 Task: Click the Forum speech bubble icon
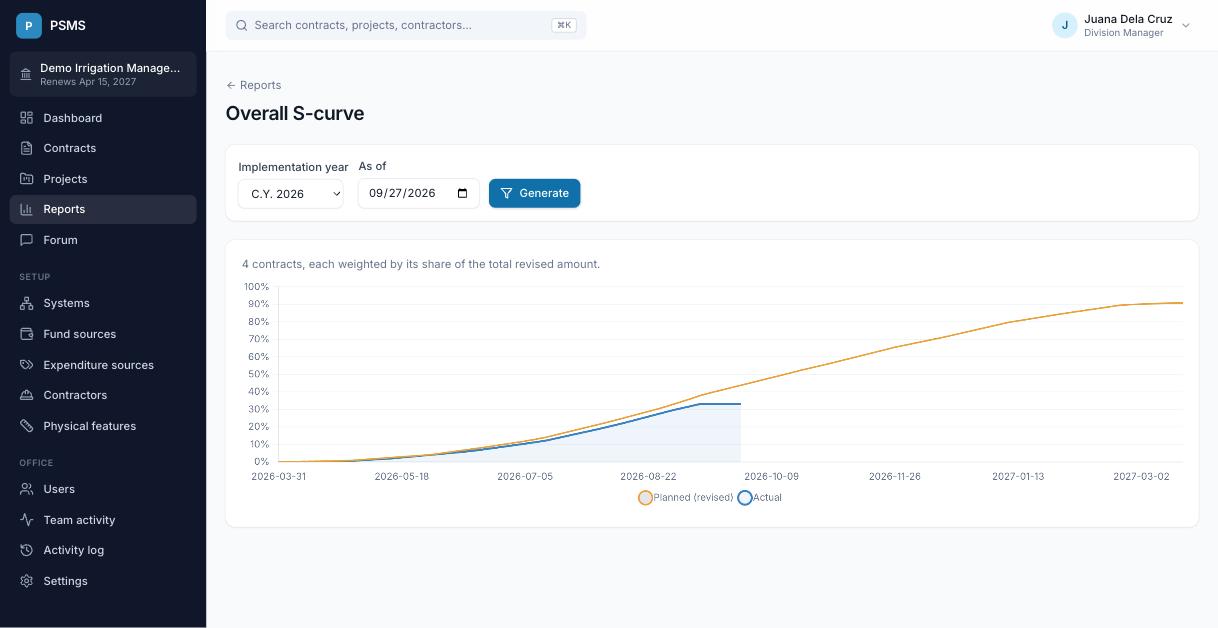point(27,240)
